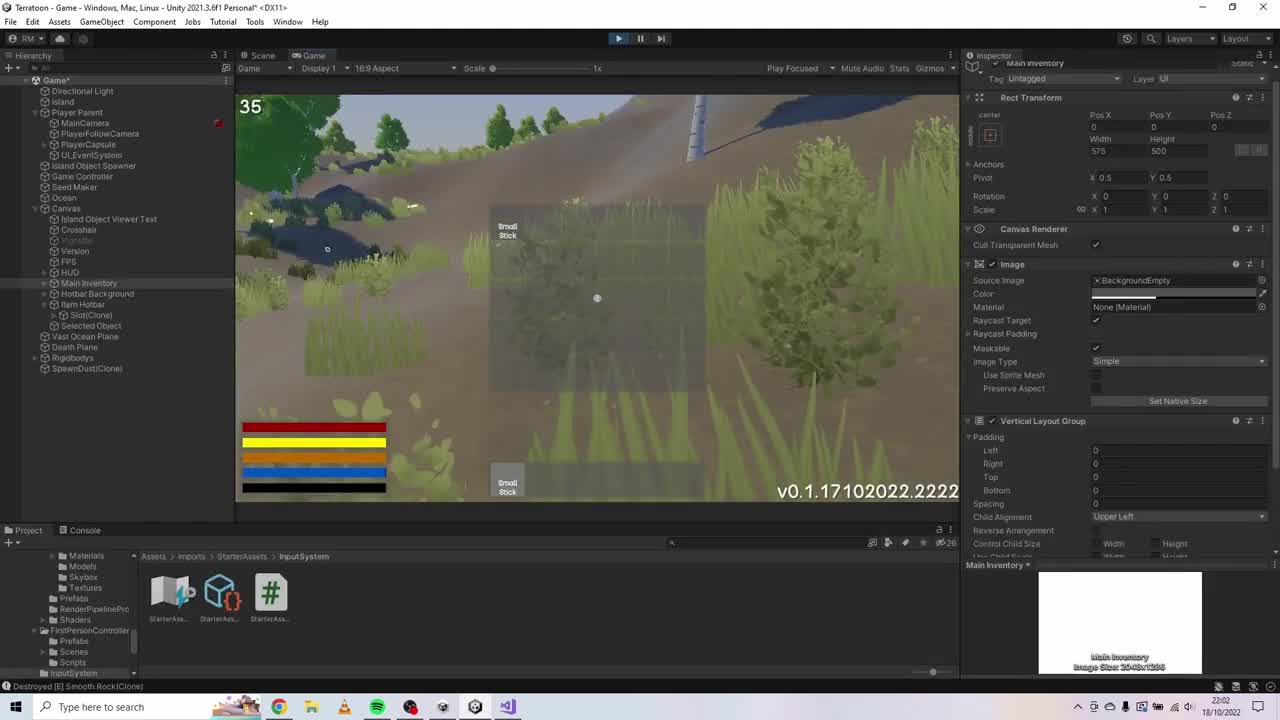Screen dimensions: 1280x720
Task: Click Mute Audio in the Game view
Action: [862, 68]
